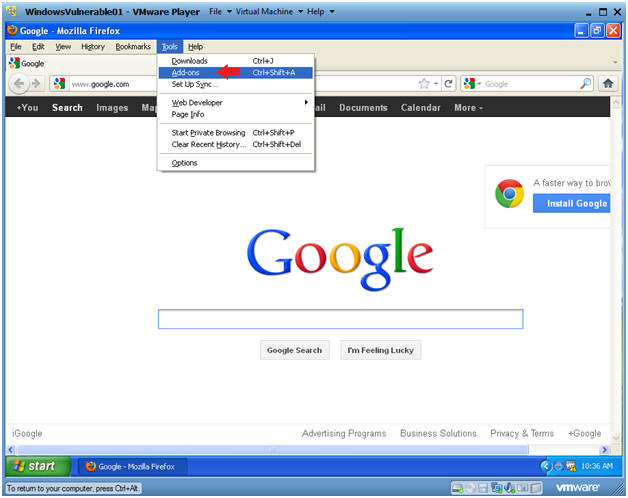
Task: Open the +Google footer link
Action: 584,433
